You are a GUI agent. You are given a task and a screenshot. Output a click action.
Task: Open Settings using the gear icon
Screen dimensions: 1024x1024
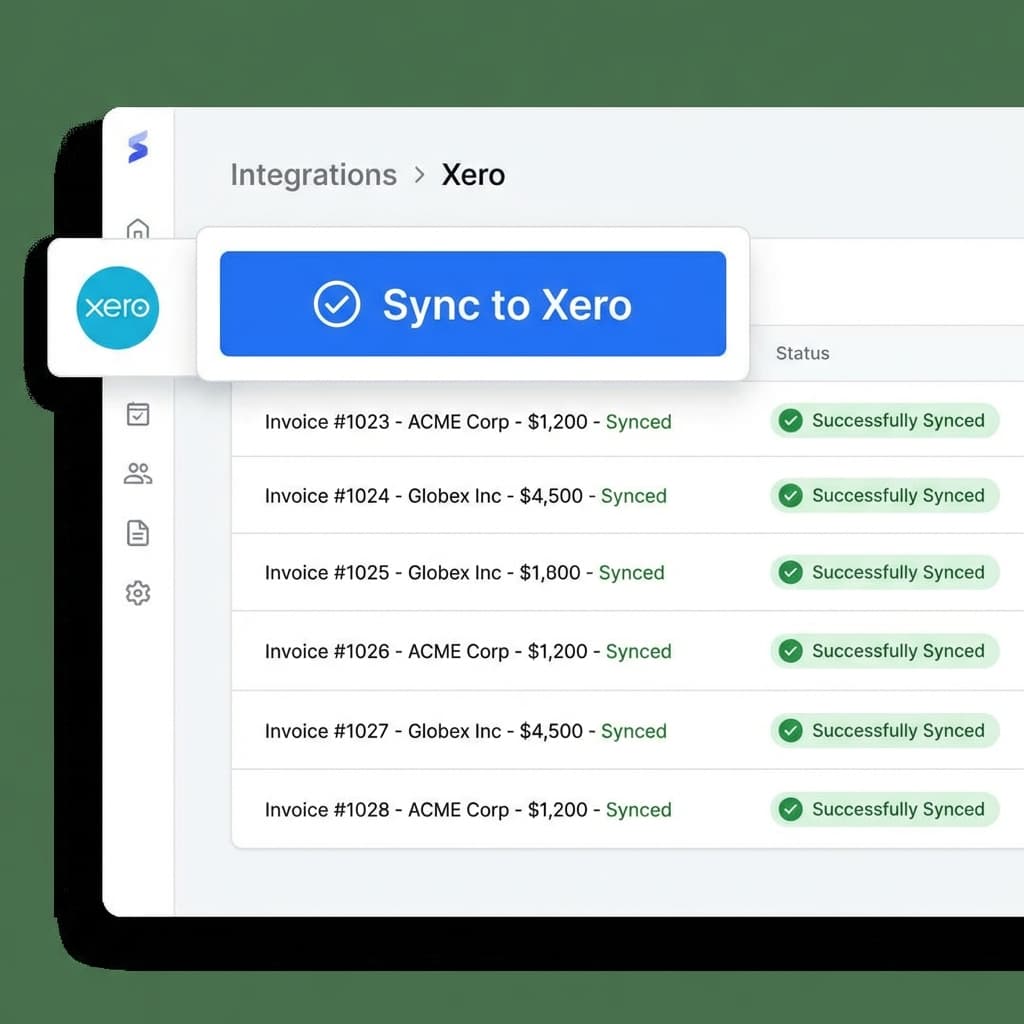click(x=137, y=593)
